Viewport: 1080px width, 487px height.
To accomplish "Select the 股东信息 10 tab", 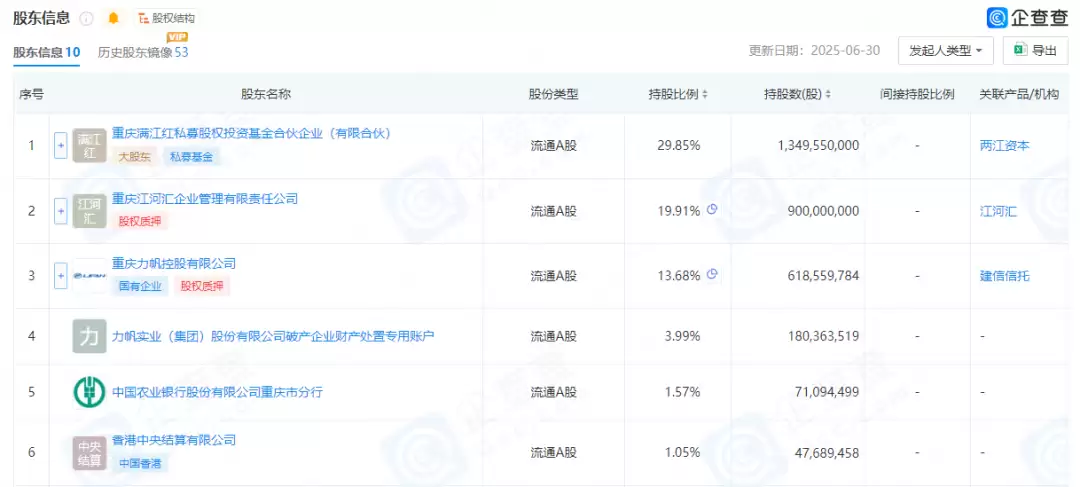I will [x=46, y=52].
